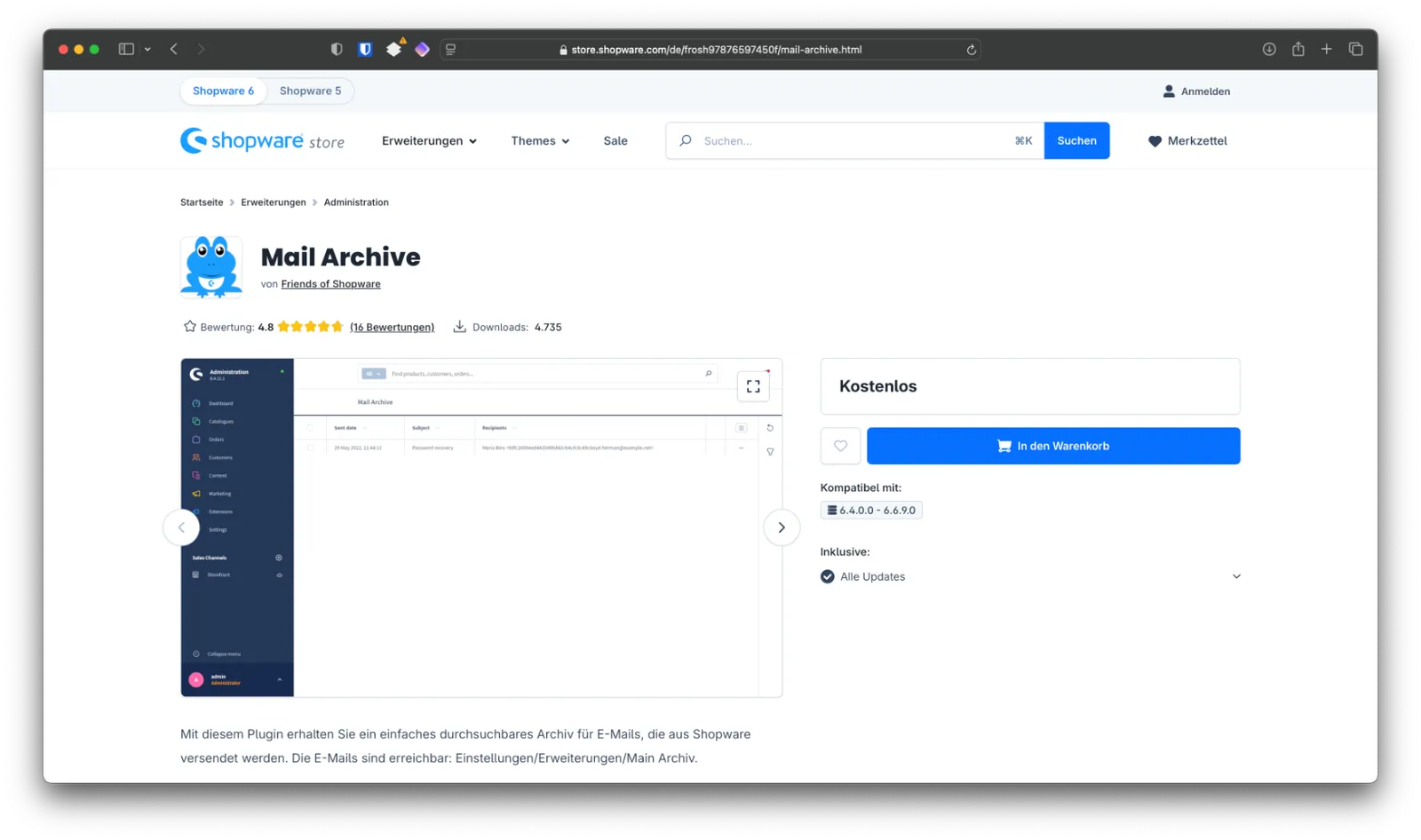Toggle the Safari sidebar
1421x840 pixels.
125,49
